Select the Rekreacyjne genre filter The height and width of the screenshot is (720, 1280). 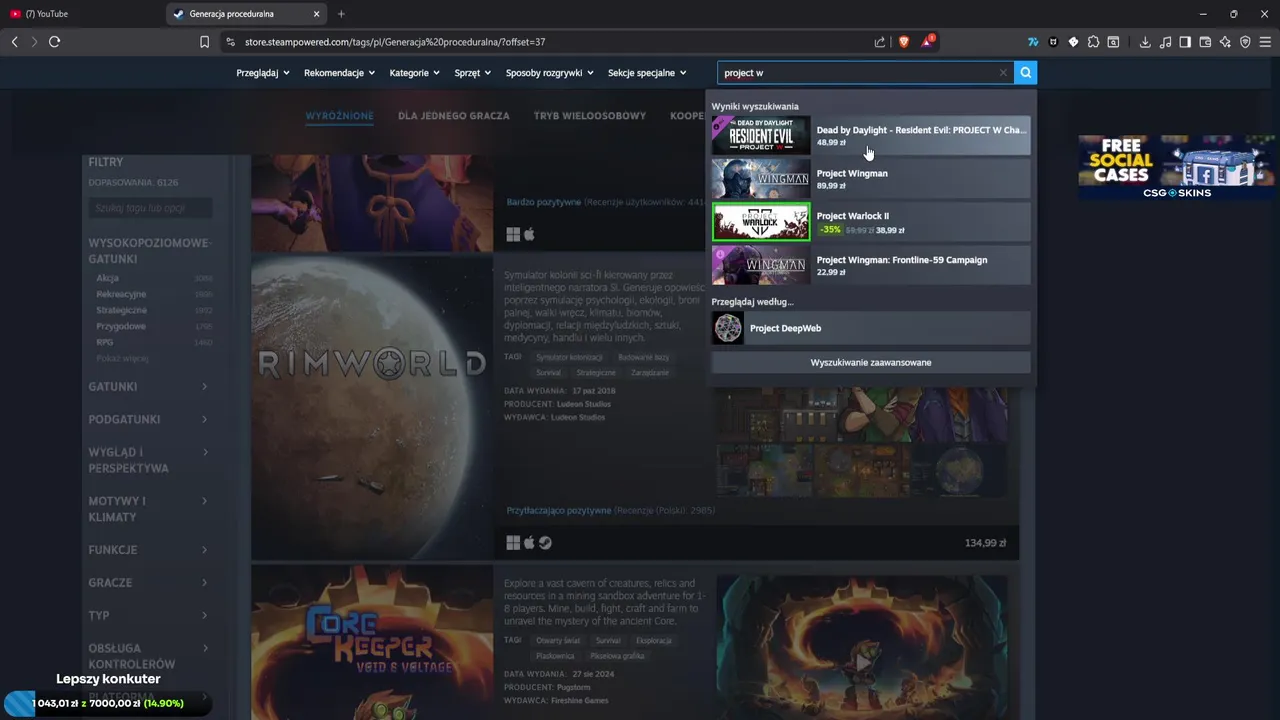(121, 294)
